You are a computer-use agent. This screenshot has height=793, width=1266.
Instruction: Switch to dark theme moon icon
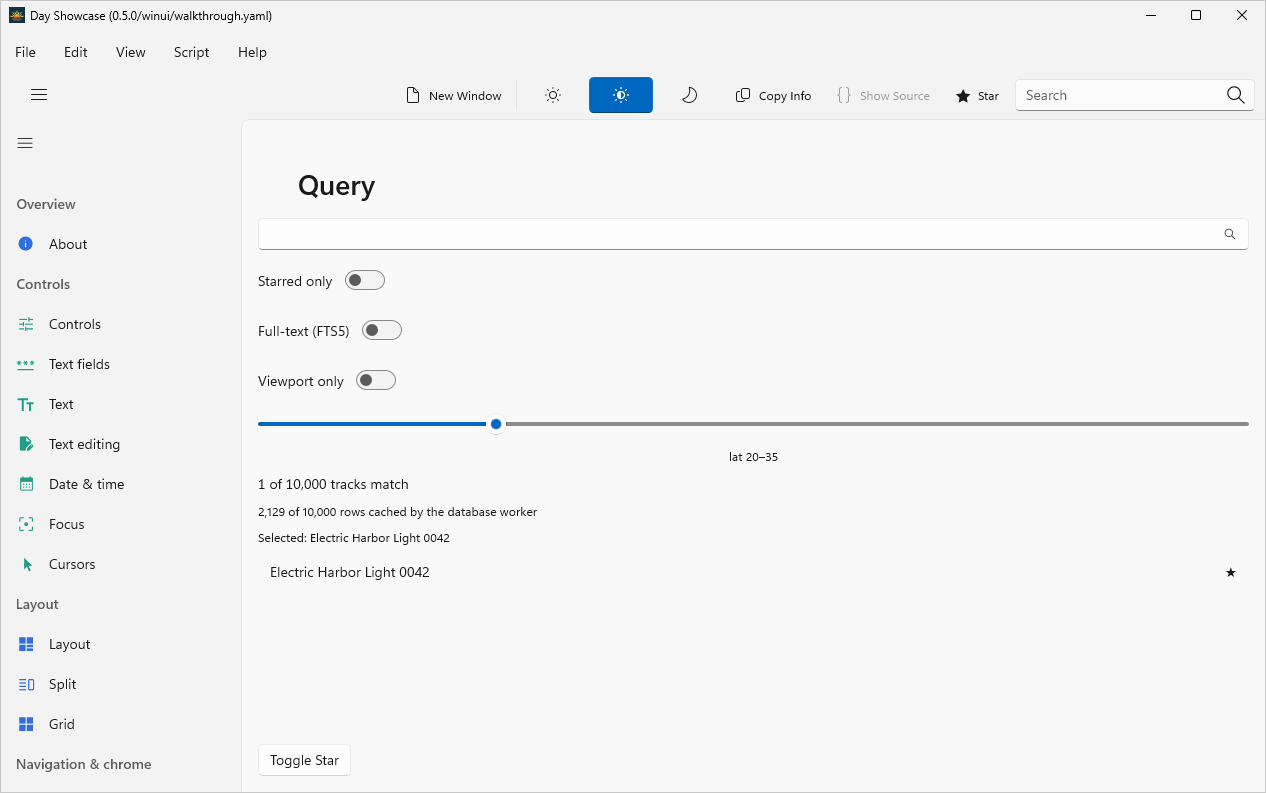(x=689, y=95)
